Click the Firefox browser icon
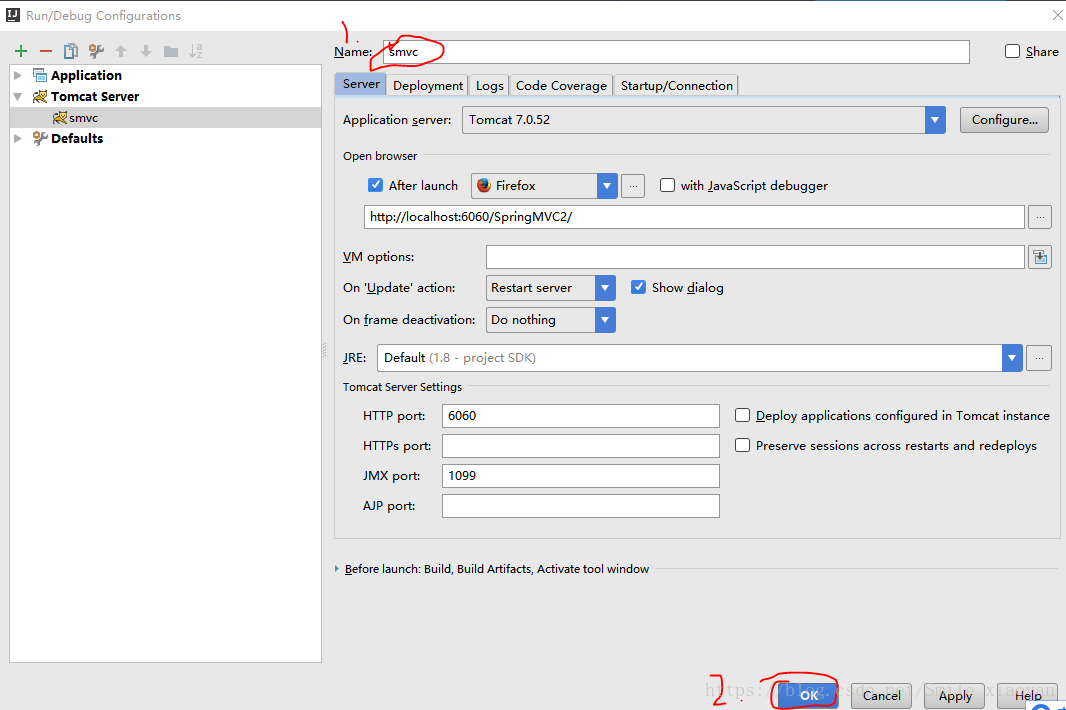The height and width of the screenshot is (710, 1066). click(484, 186)
